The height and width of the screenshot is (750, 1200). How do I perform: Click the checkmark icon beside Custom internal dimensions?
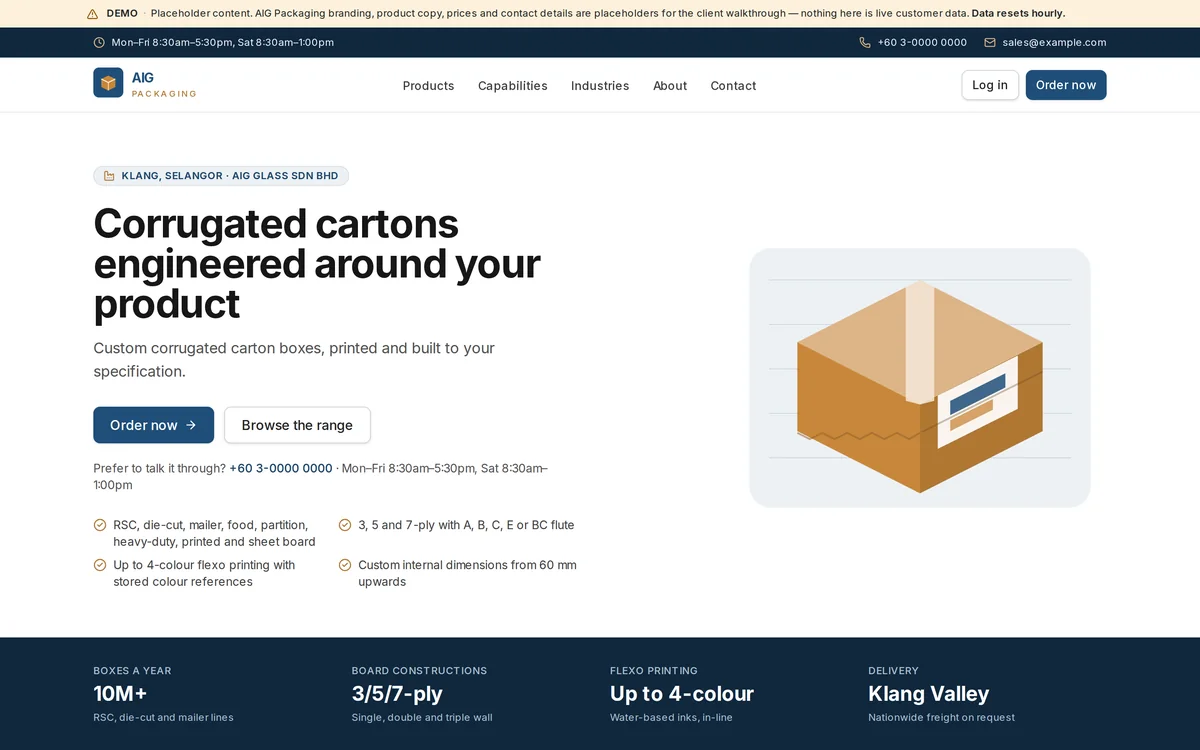345,565
